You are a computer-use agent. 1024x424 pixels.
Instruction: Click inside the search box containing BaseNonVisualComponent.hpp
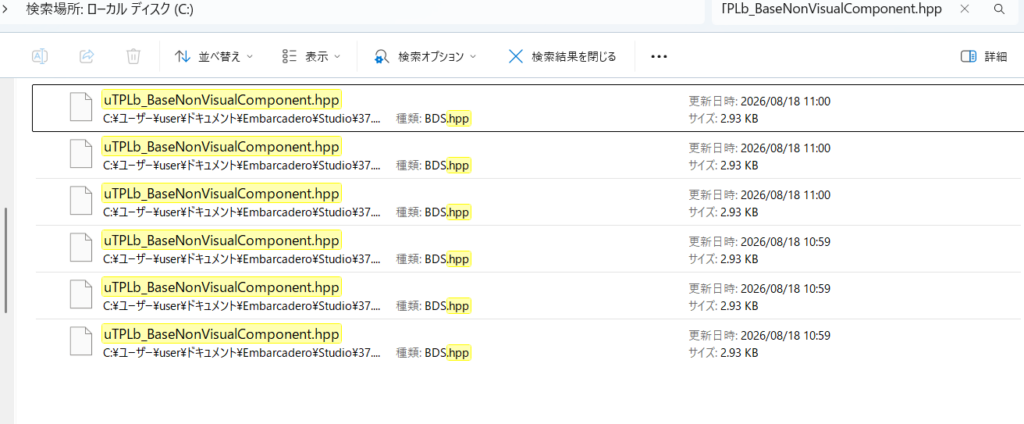(x=831, y=10)
